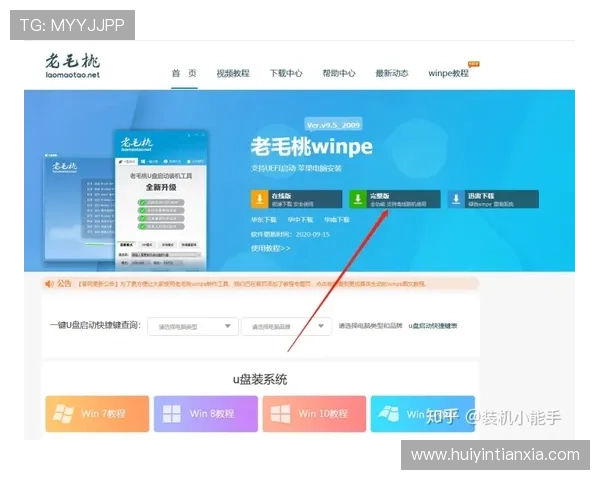Download the 在线版 online version
600x480 pixels.
click(x=297, y=199)
